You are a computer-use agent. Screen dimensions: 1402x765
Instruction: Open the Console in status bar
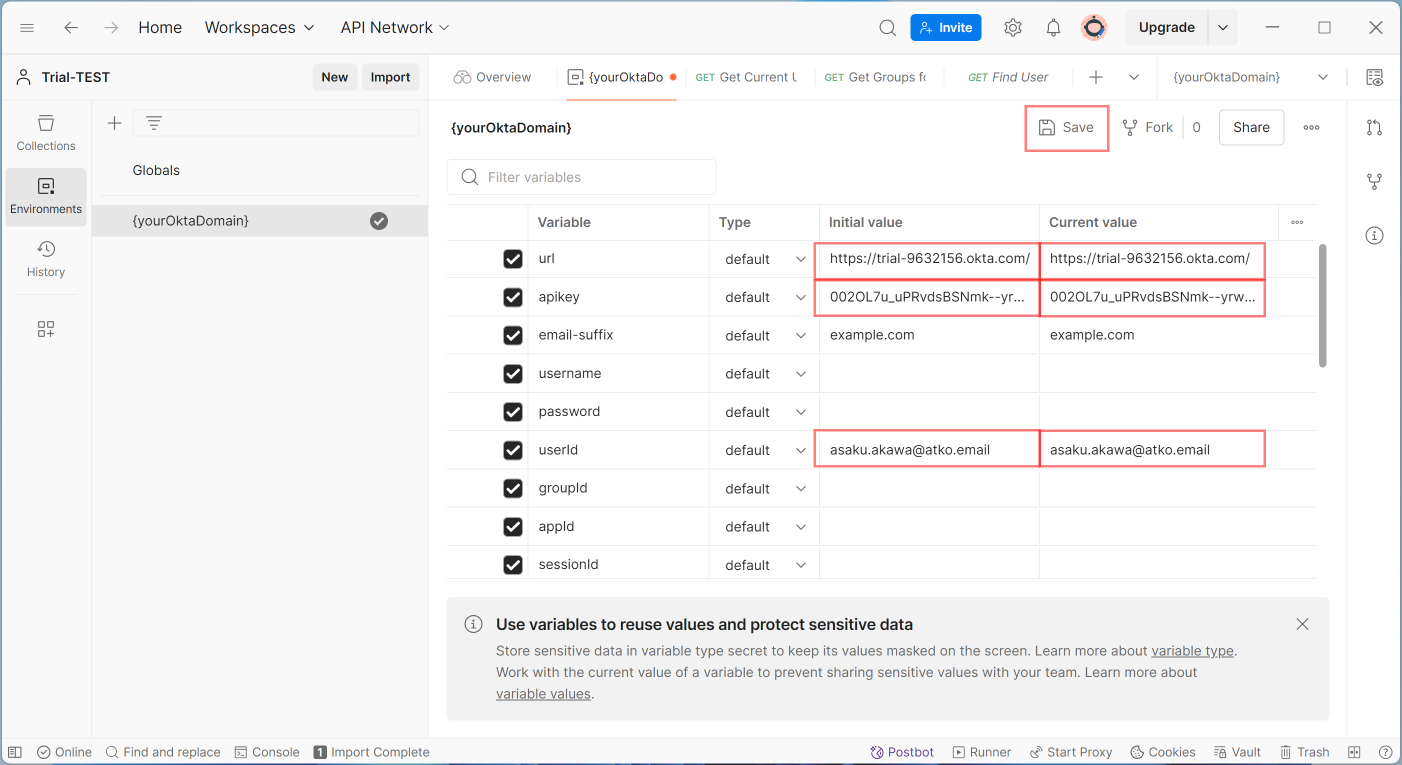[267, 752]
